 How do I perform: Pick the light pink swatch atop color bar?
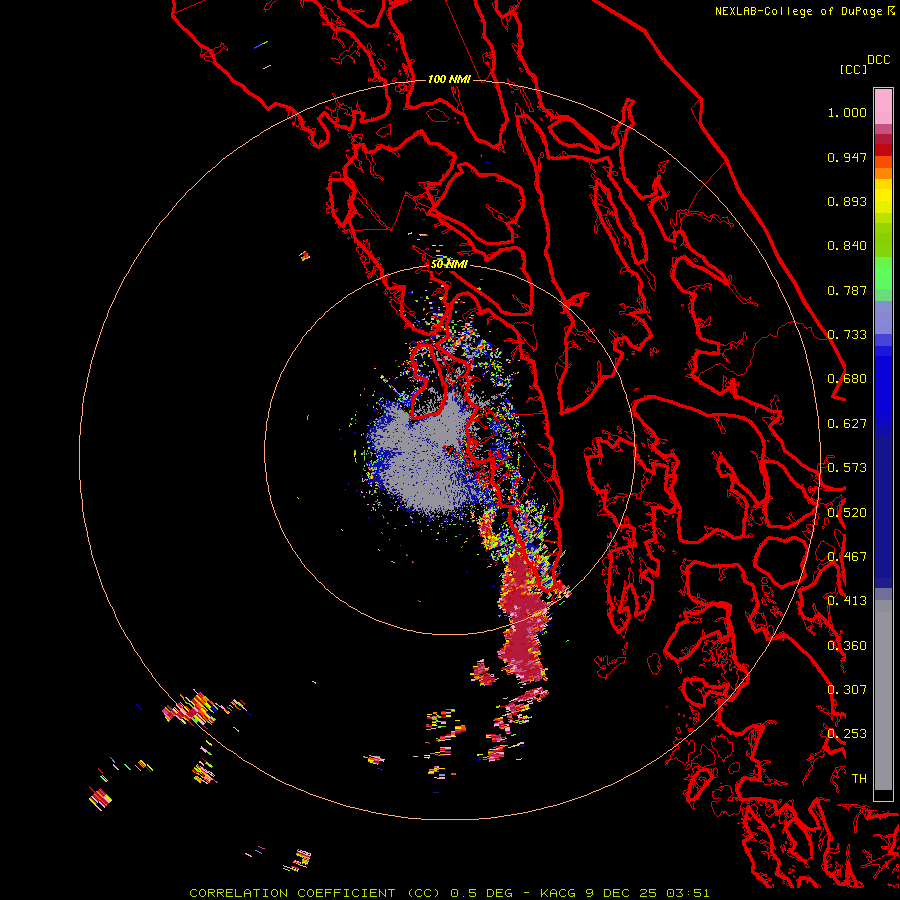(883, 106)
